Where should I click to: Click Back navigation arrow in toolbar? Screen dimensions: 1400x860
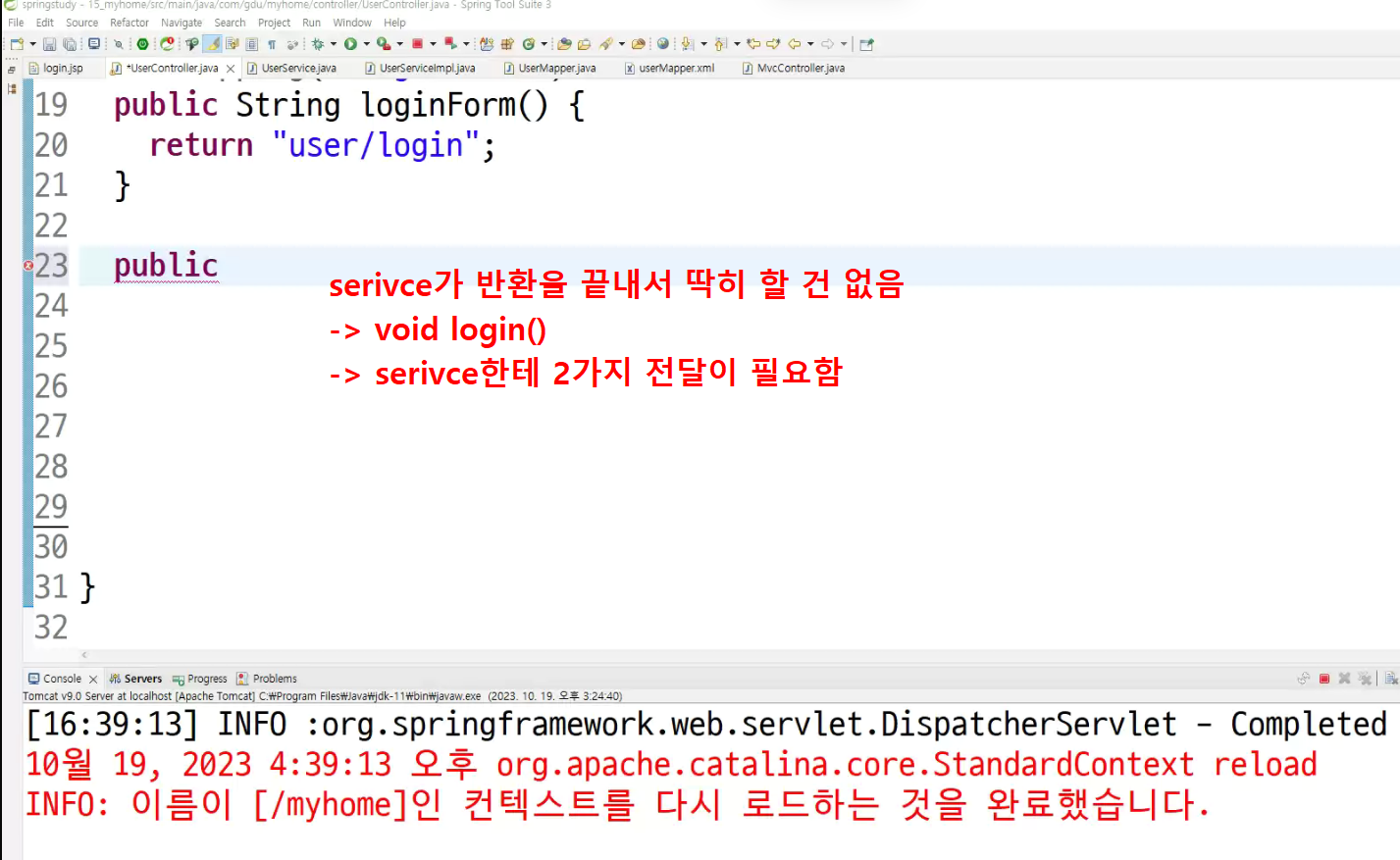795,44
